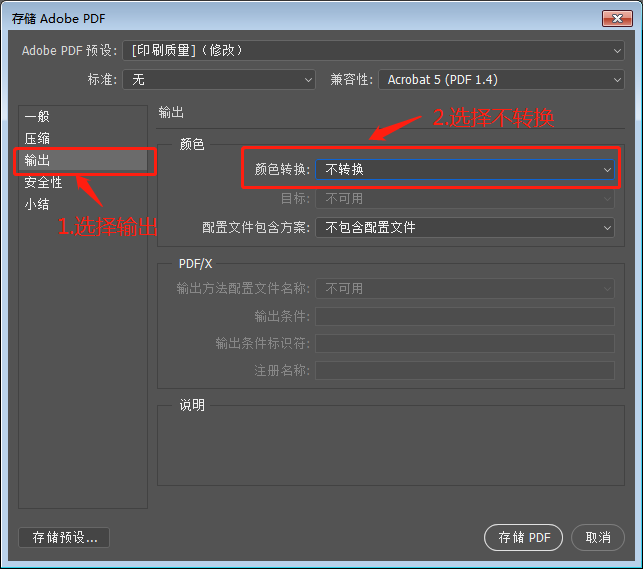Click the 输出条件标识符 input field

pos(465,344)
